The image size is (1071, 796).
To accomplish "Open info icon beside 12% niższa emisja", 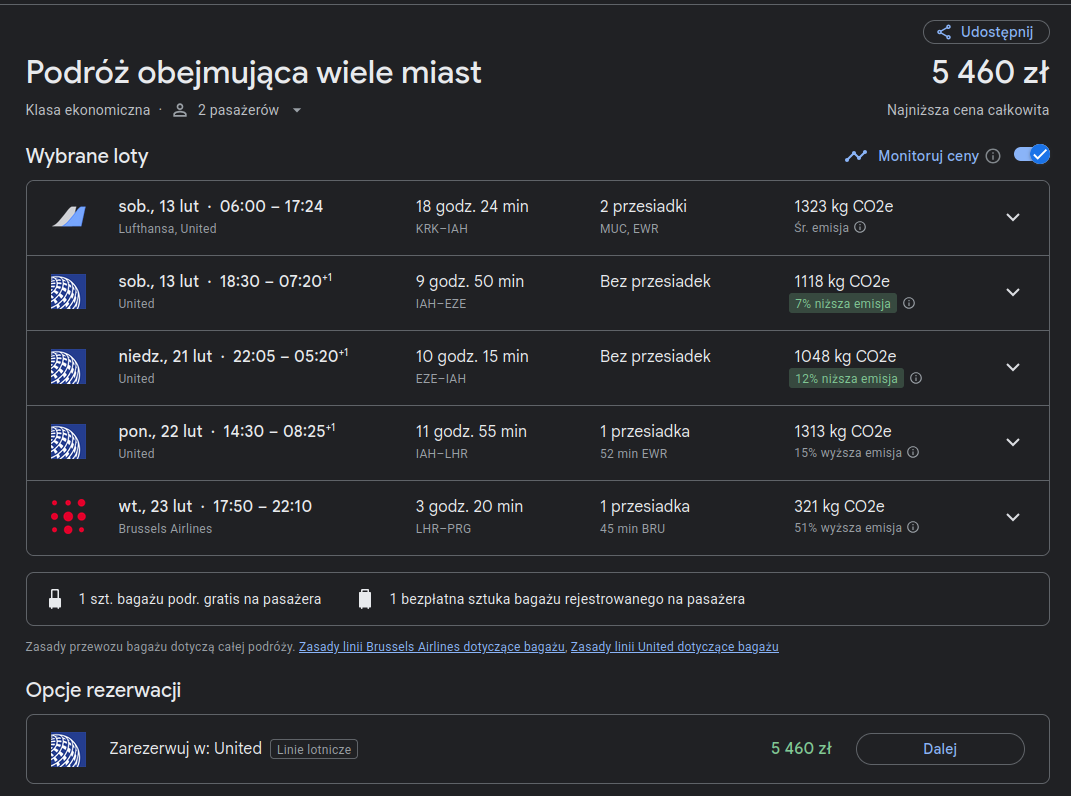I will [x=916, y=378].
